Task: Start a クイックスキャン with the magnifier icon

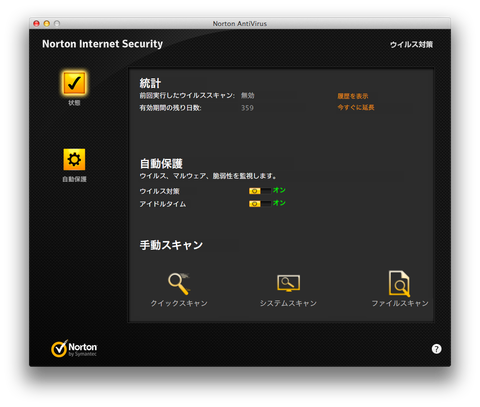Action: pos(179,284)
